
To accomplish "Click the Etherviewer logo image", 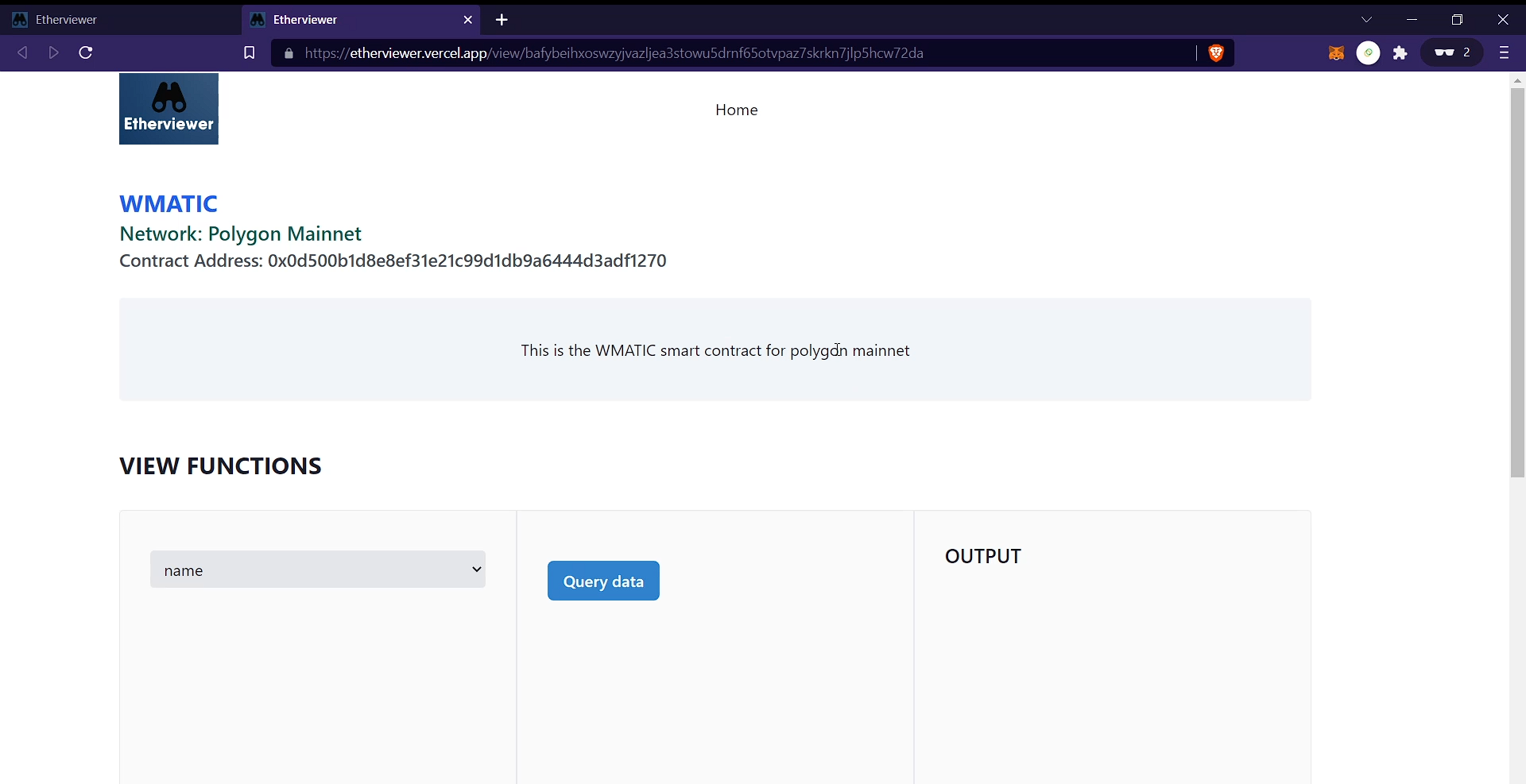I will point(168,109).
